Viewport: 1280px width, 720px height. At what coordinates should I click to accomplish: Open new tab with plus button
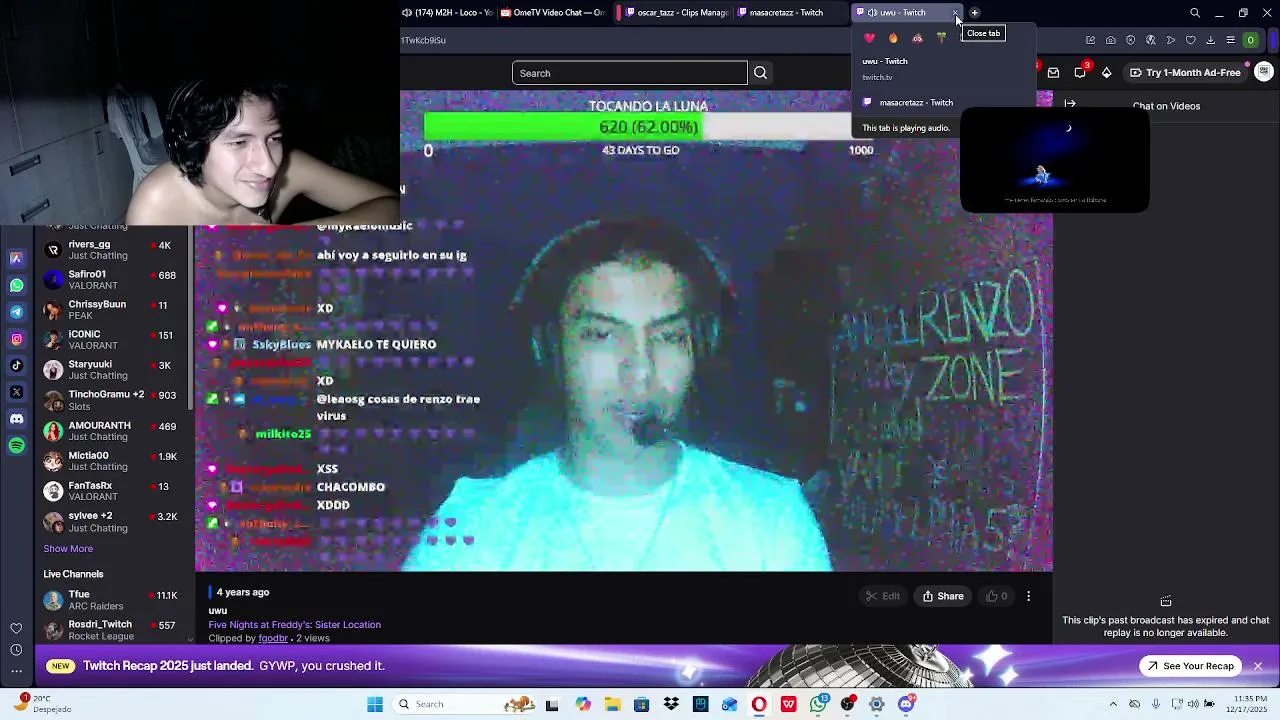(975, 13)
